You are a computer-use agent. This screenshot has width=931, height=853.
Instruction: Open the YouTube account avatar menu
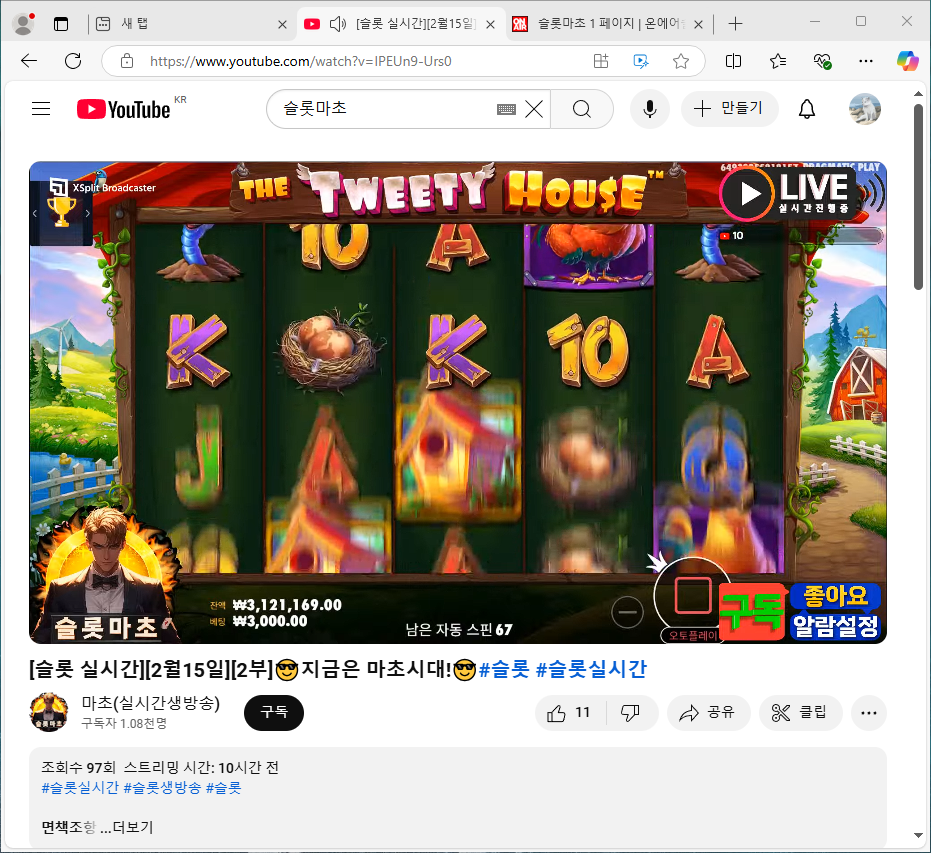point(865,109)
